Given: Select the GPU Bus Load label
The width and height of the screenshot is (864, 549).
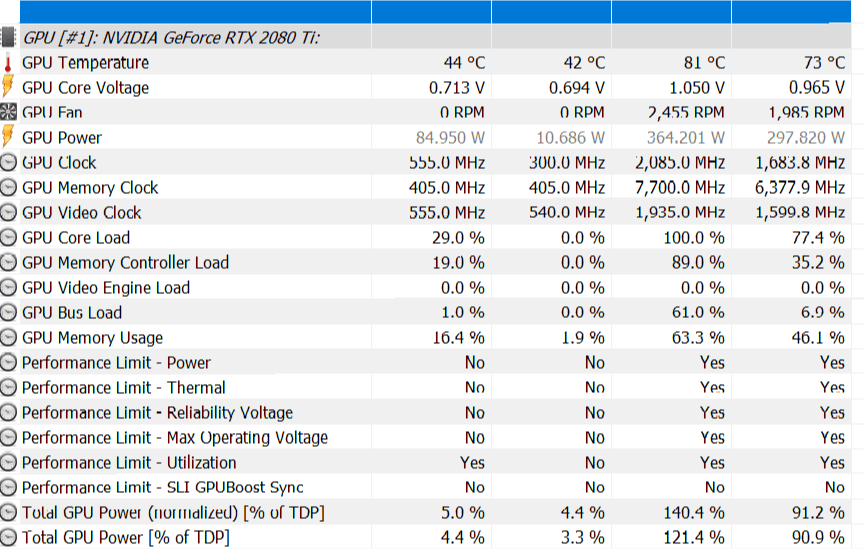Looking at the screenshot, I should tap(72, 313).
